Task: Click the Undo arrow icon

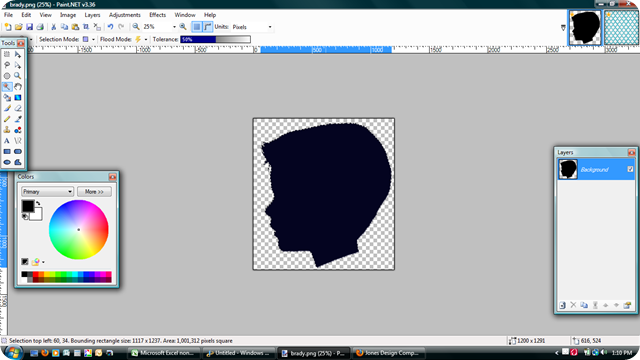Action: [110, 27]
